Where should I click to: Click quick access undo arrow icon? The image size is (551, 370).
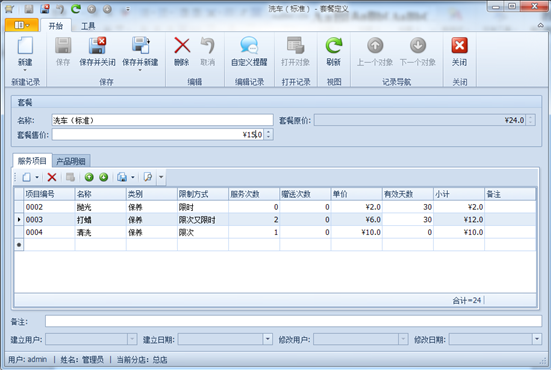coord(60,9)
